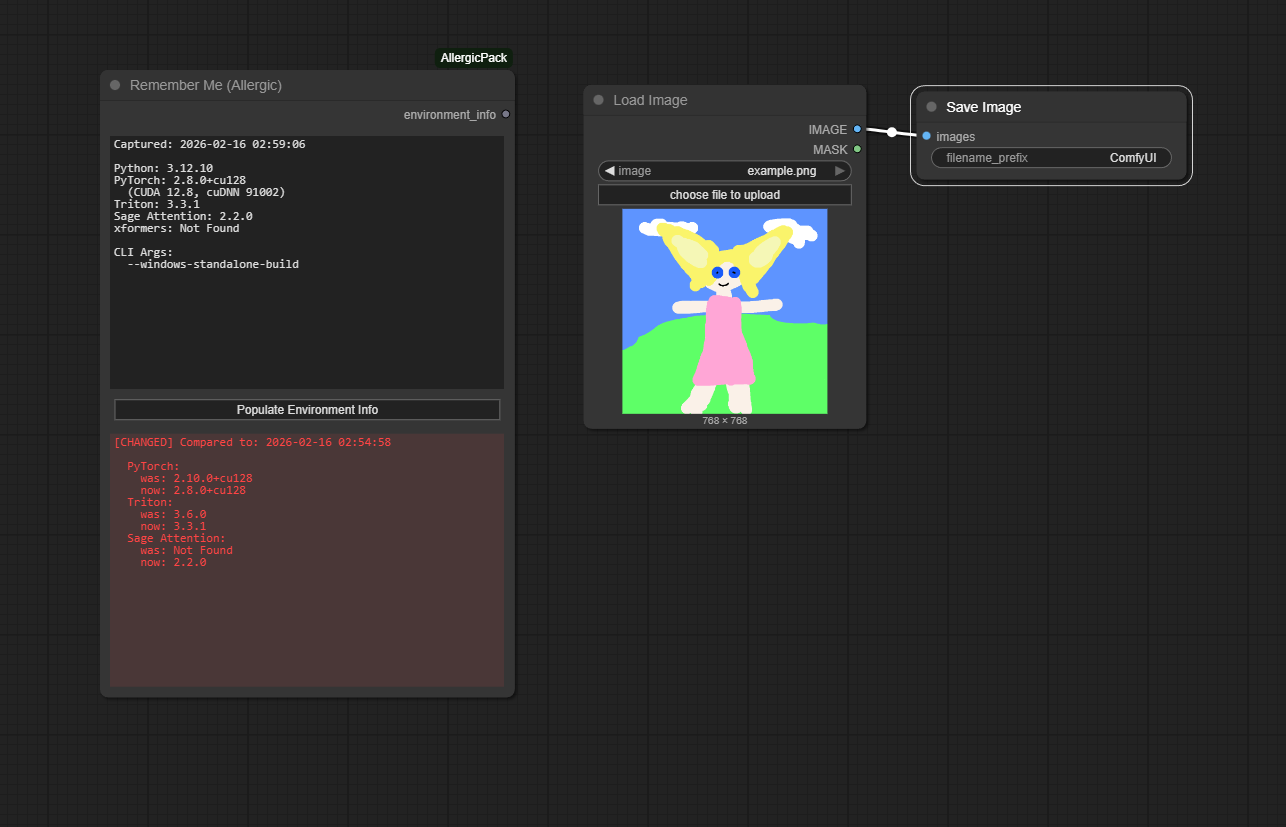Click the IMAGE output socket on Load Image
Viewport: 1286px width, 827px height.
pos(857,129)
